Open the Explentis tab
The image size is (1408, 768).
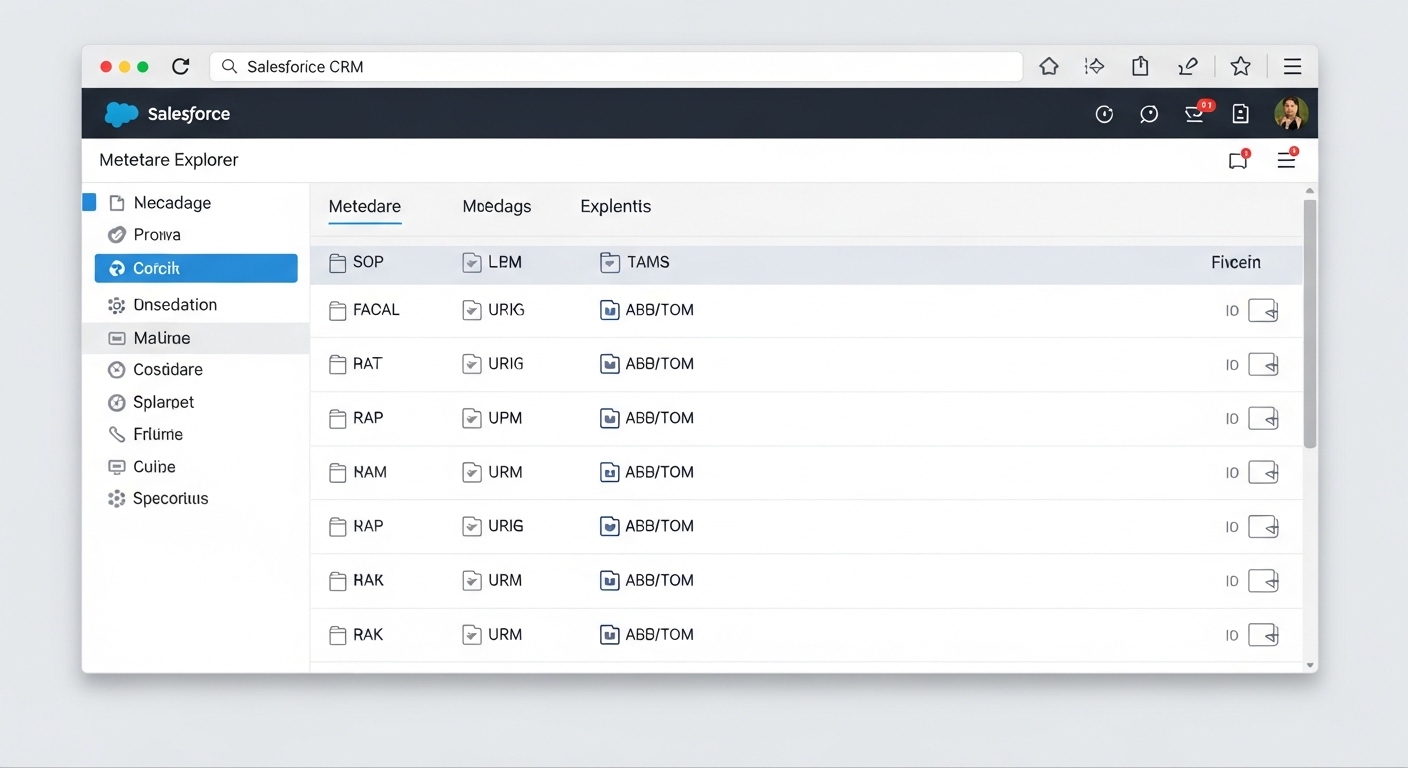(615, 206)
